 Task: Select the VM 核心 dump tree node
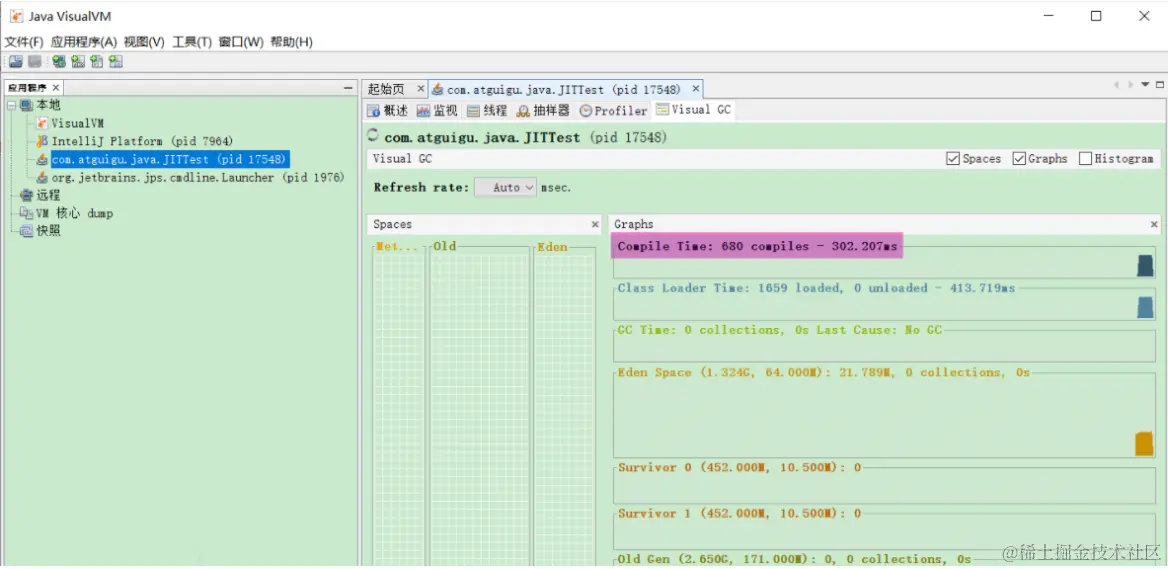pyautogui.click(x=74, y=213)
